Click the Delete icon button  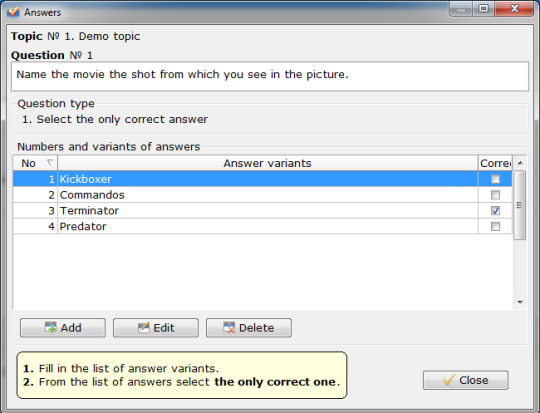[x=249, y=328]
